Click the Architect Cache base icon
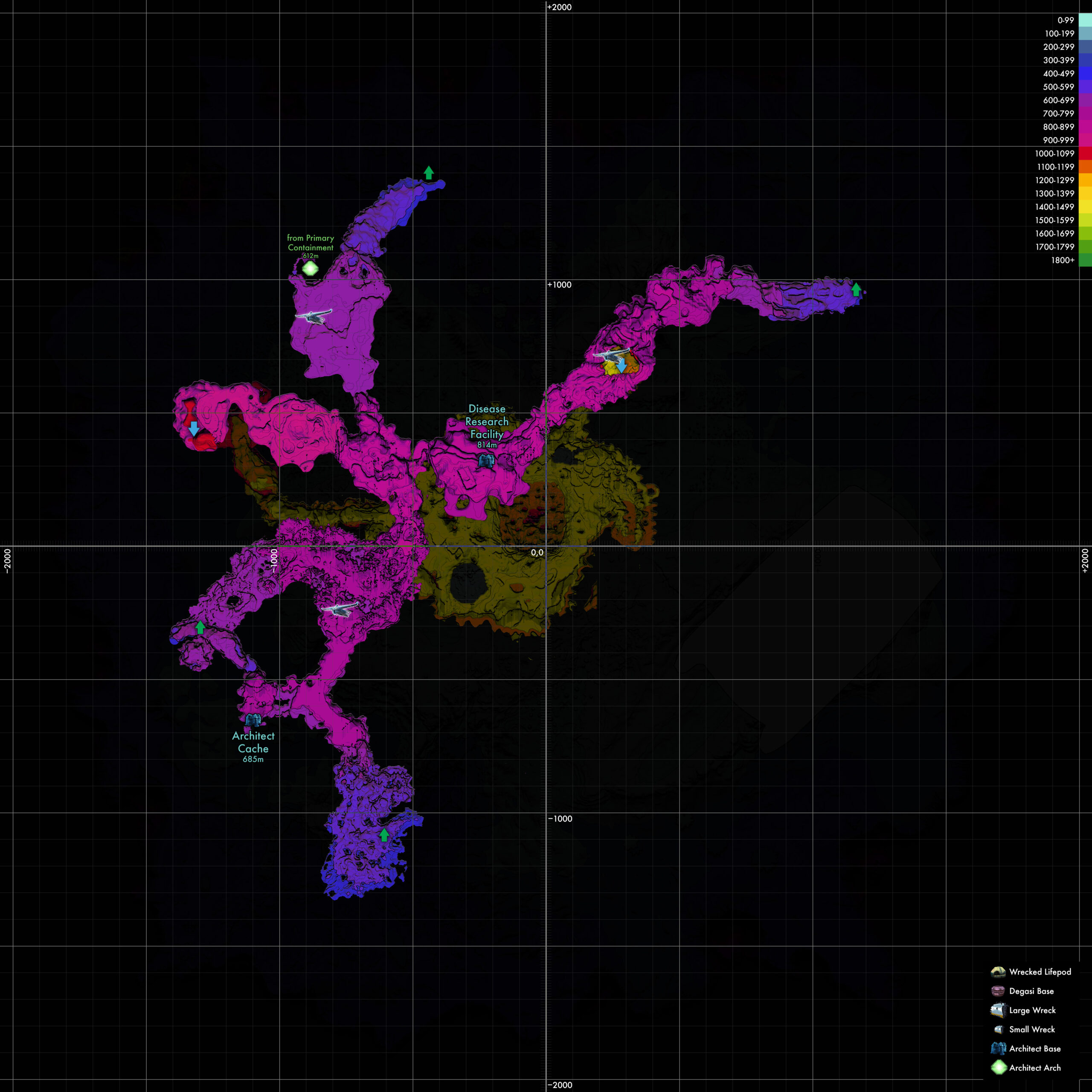 pos(253,720)
